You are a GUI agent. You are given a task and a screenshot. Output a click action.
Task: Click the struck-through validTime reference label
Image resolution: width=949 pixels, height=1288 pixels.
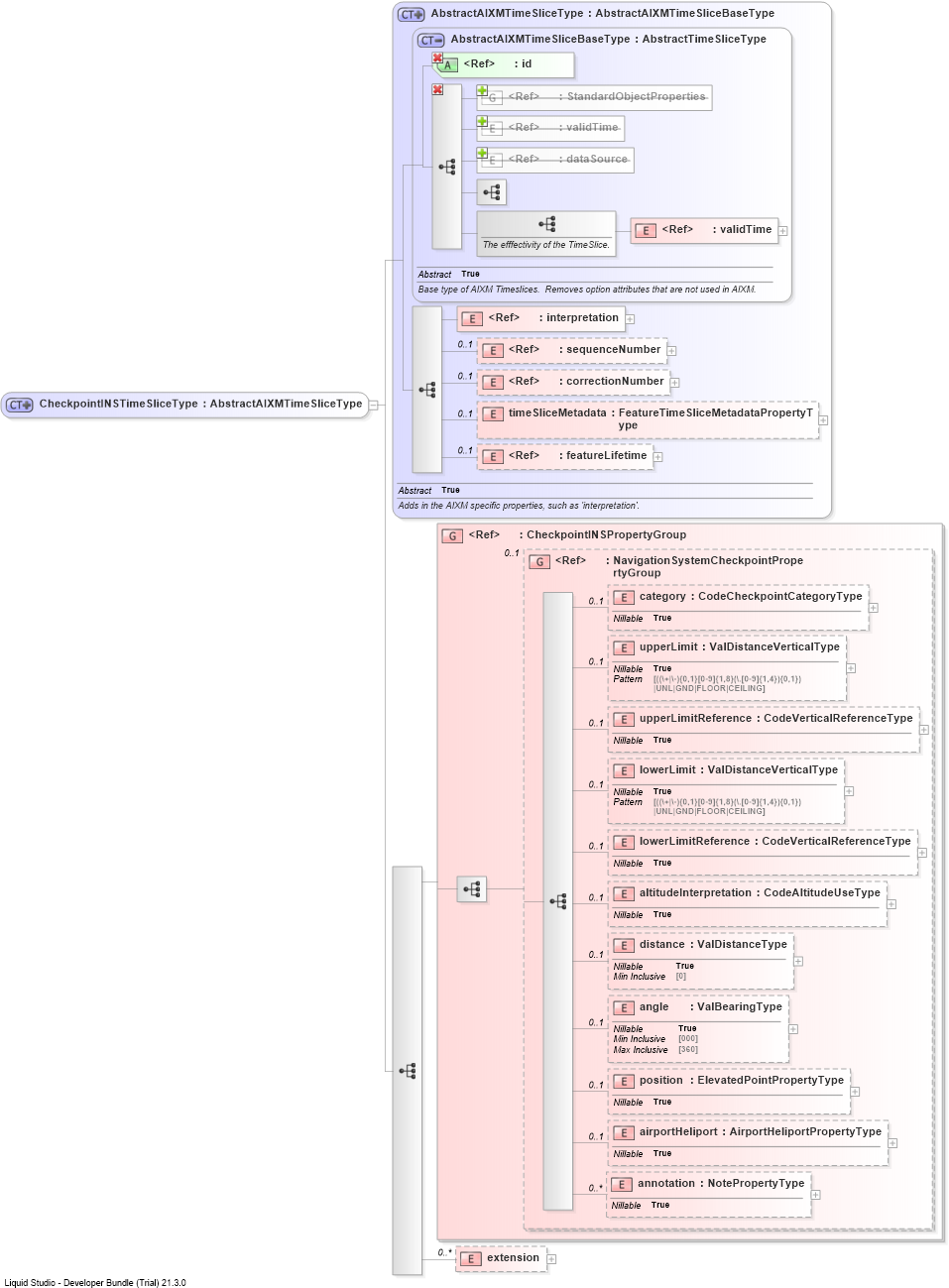(x=563, y=128)
